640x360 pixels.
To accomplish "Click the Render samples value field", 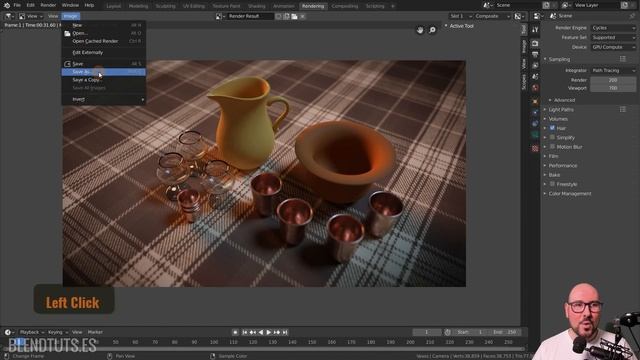I will tap(613, 80).
